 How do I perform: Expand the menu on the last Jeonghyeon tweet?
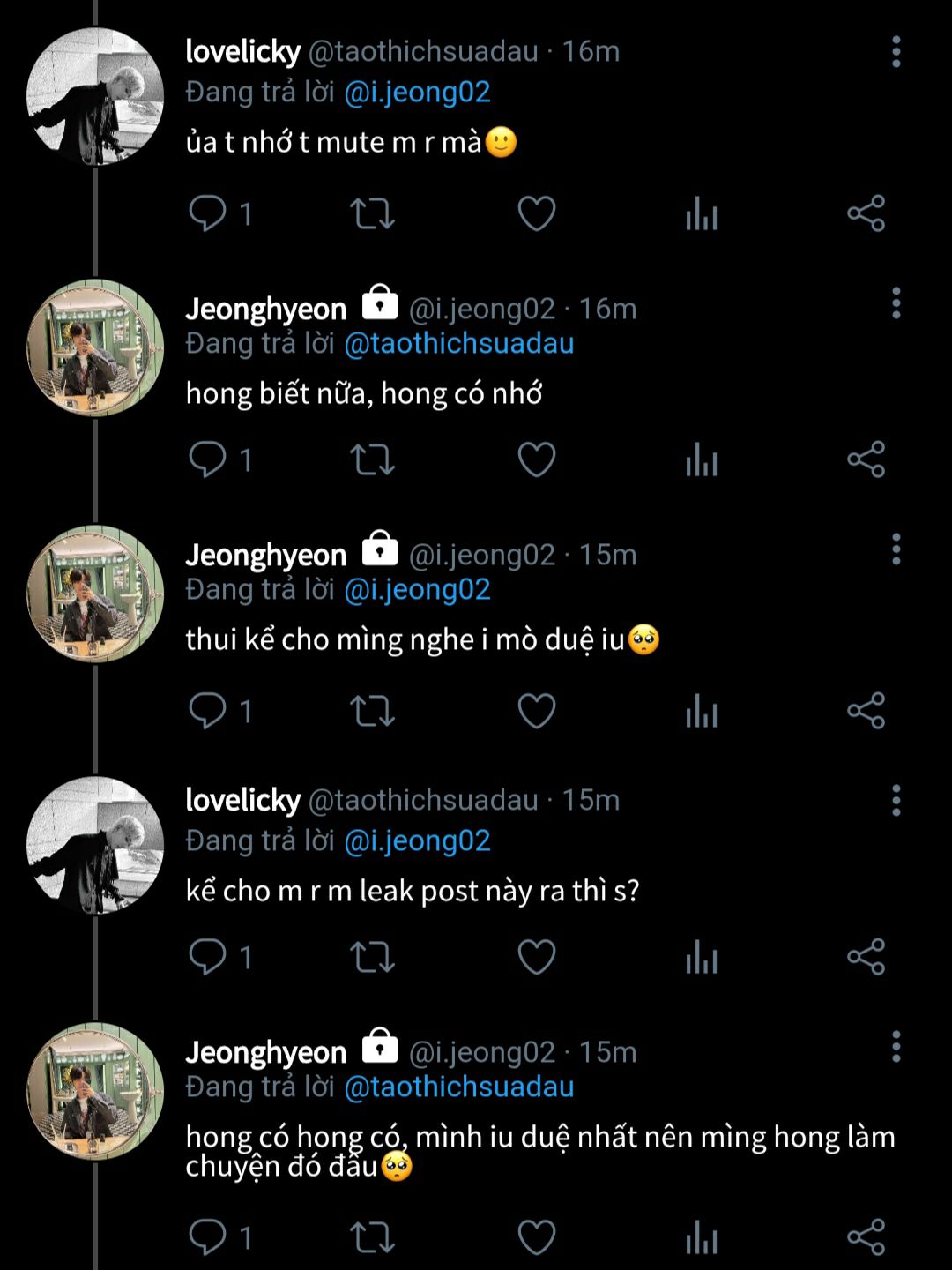pos(896,1047)
